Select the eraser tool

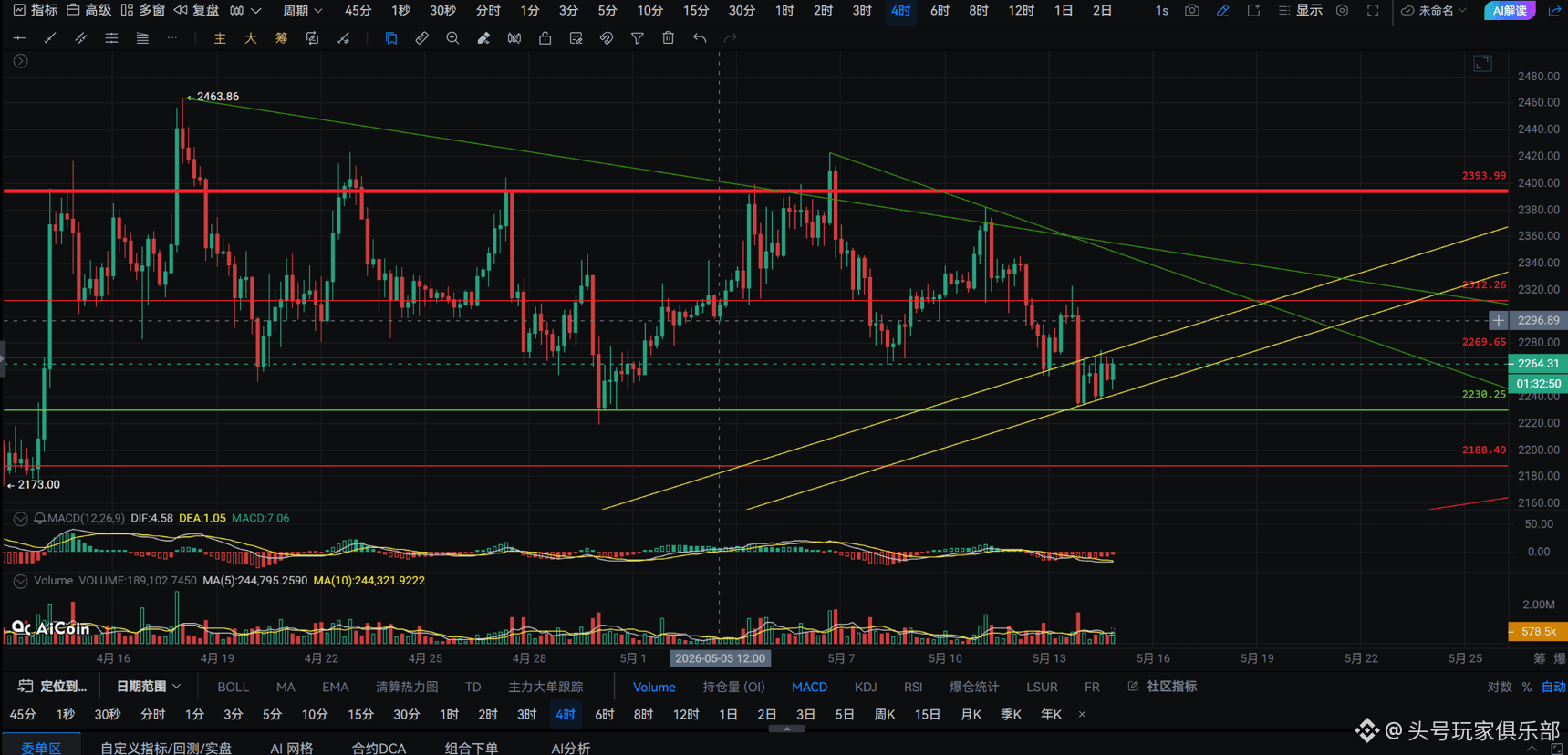pos(483,38)
